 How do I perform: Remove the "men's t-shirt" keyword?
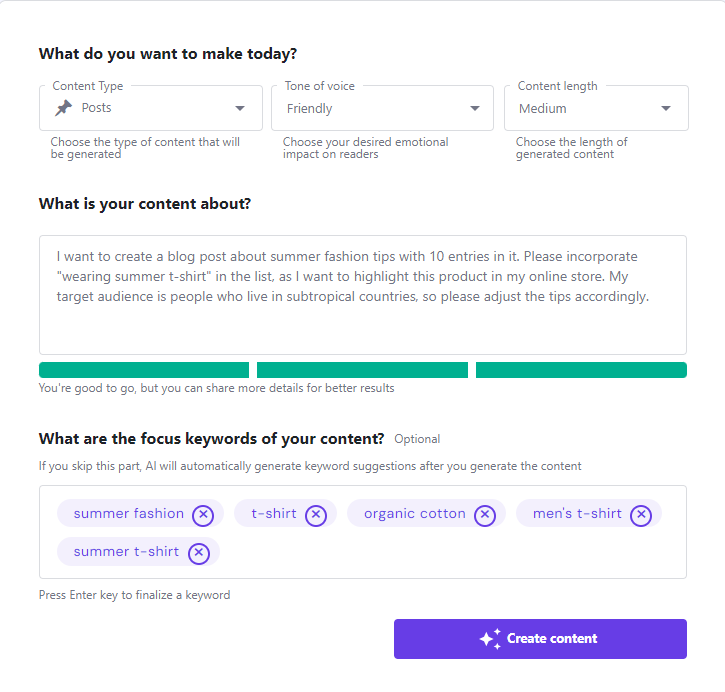click(x=641, y=514)
